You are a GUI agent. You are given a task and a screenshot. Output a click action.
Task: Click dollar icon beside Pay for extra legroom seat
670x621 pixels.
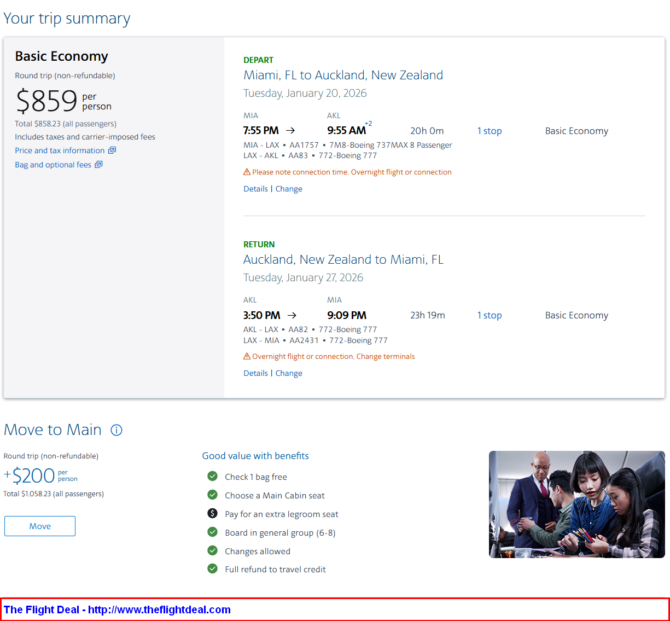click(x=212, y=514)
